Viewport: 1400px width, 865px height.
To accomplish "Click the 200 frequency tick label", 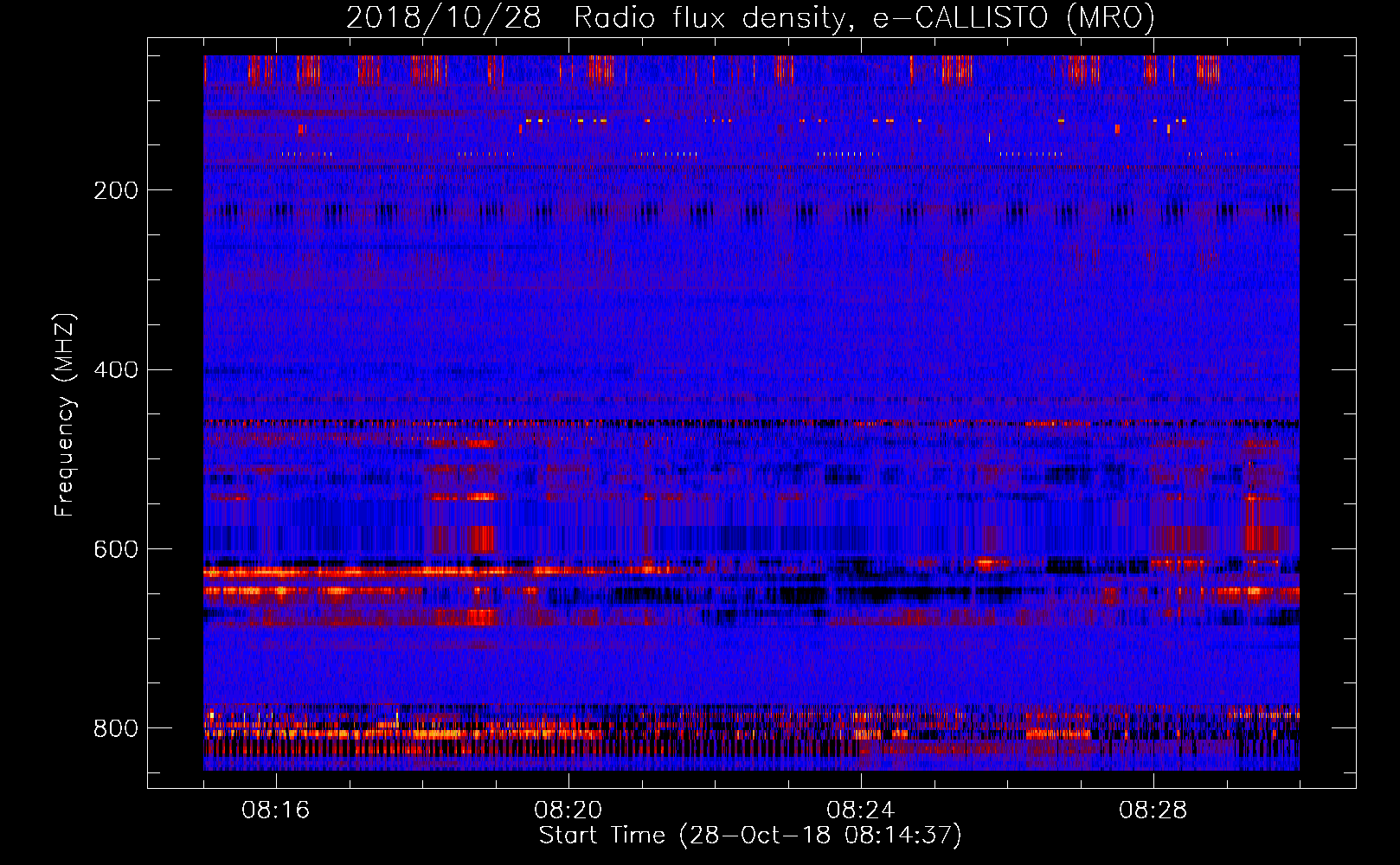I will [x=116, y=190].
